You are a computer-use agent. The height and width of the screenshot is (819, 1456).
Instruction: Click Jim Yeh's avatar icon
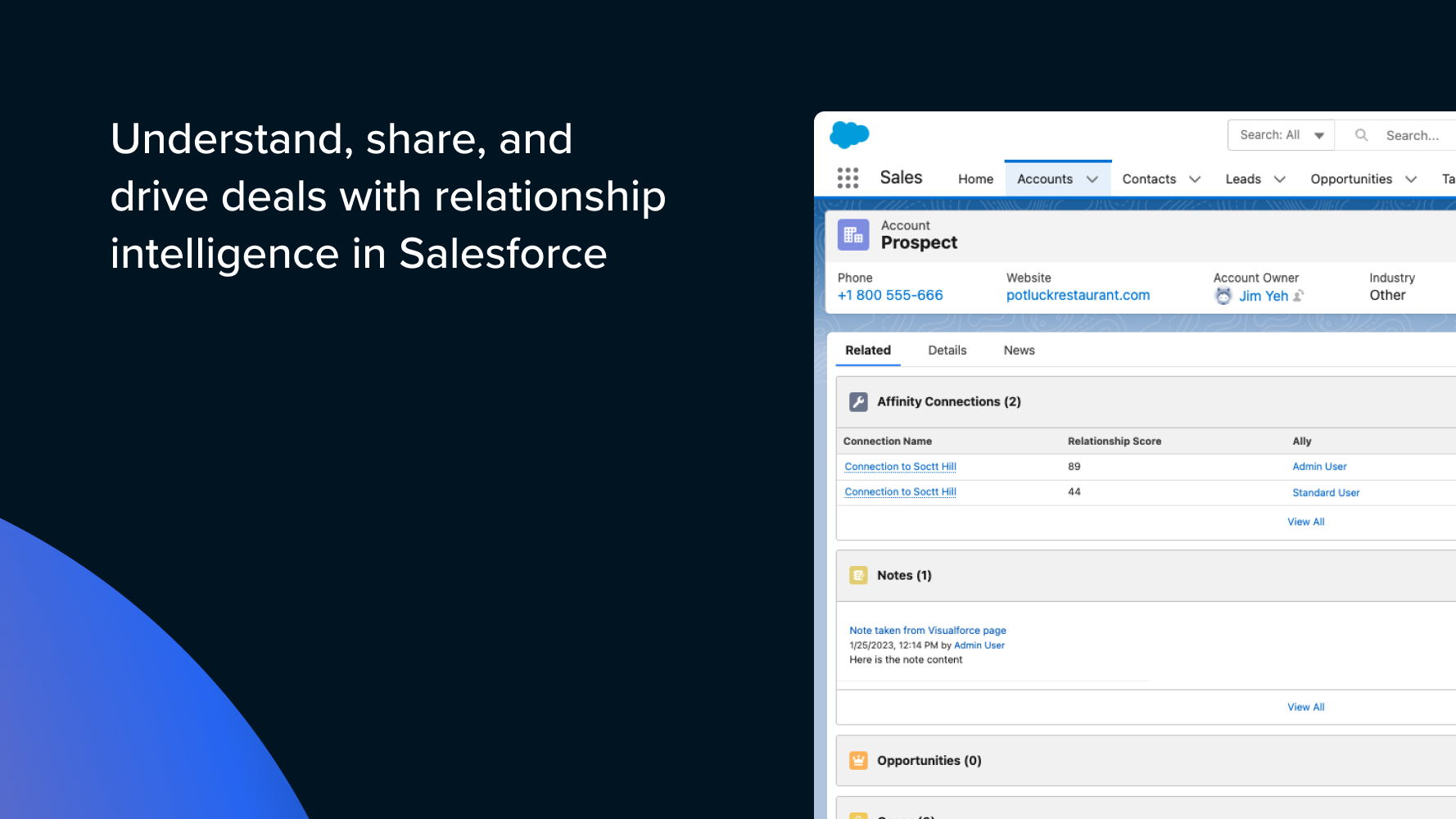click(1223, 296)
